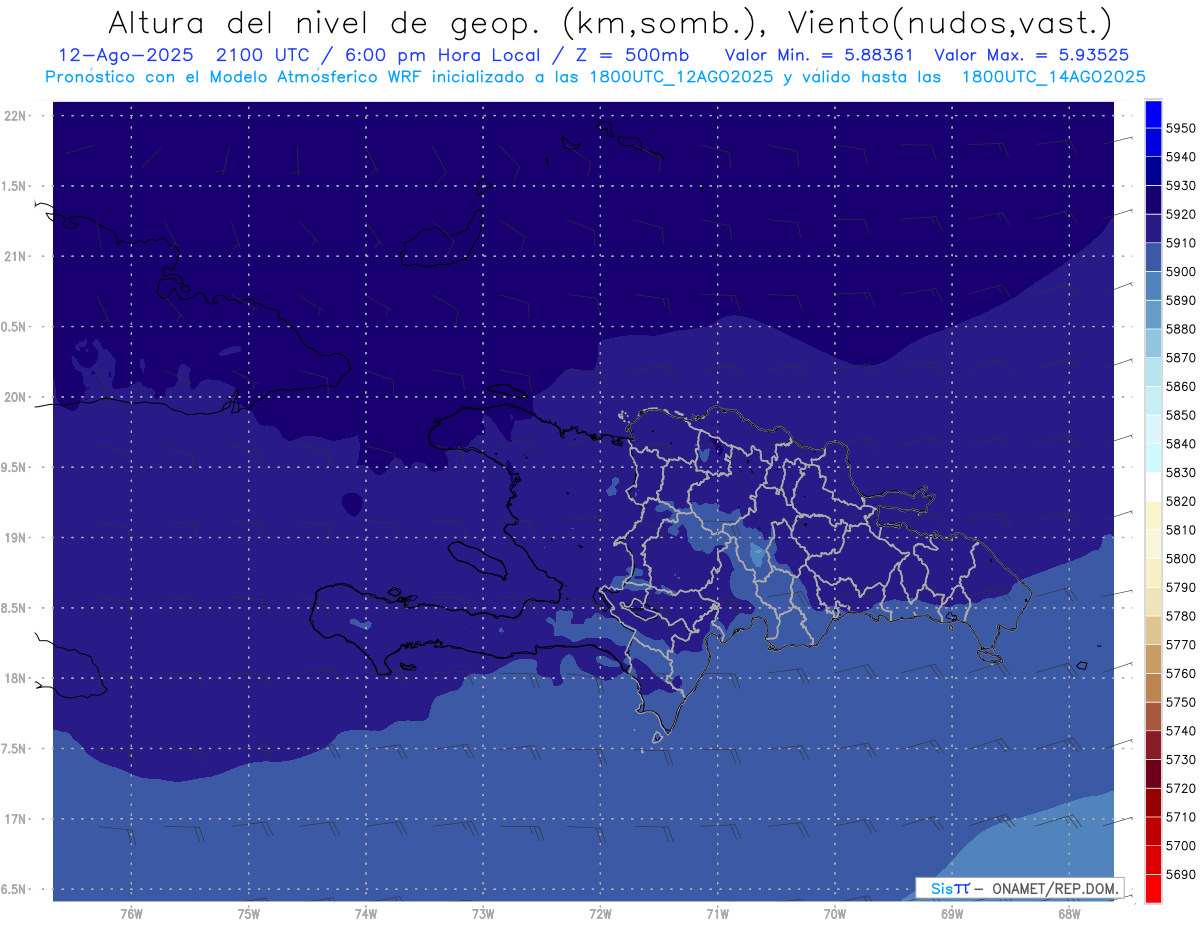Viewport: 1200px width, 927px height.
Task: Click the legend swatch between 5720 and 5730
Action: pos(1153,773)
